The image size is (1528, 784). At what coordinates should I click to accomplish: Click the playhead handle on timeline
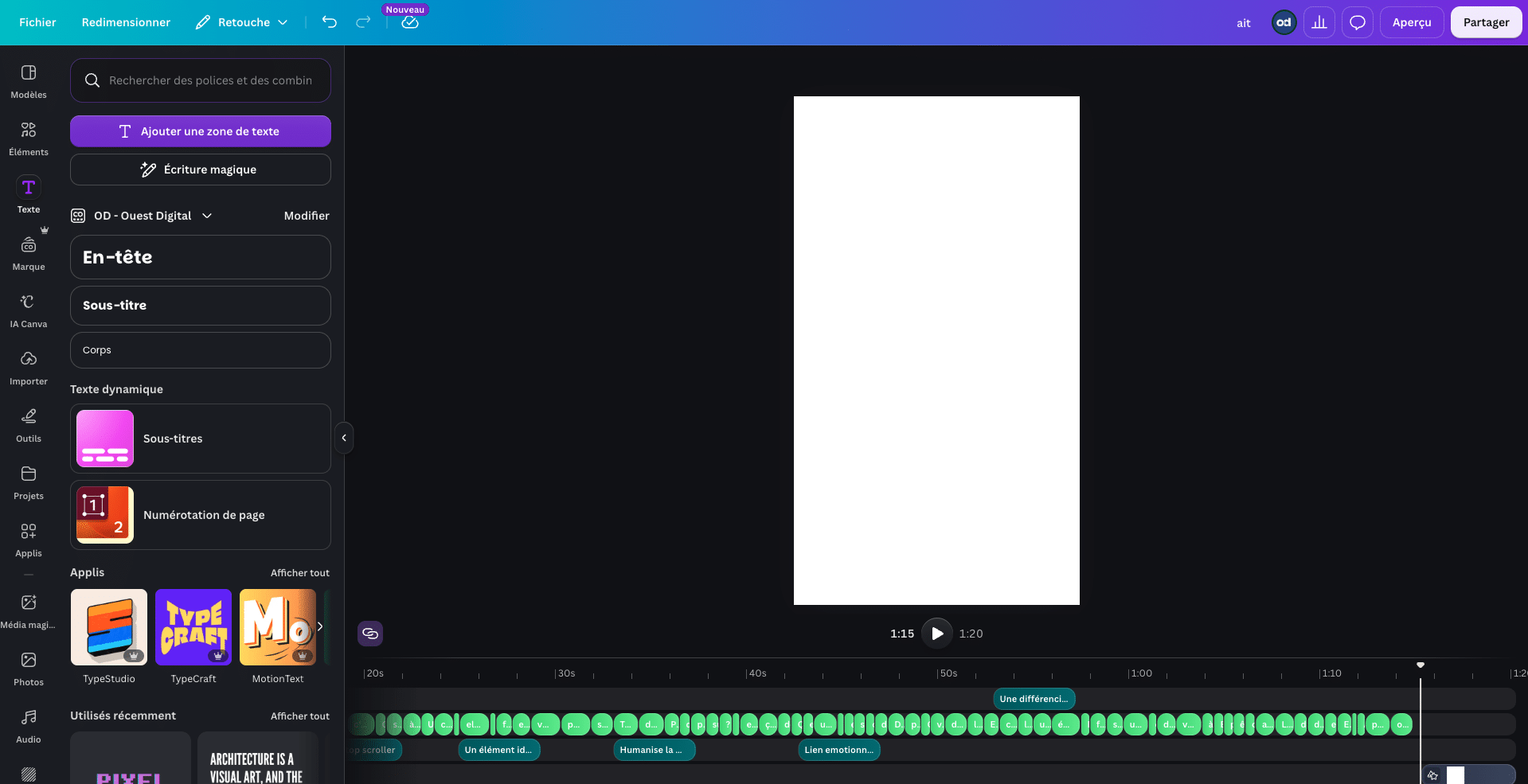[1421, 665]
